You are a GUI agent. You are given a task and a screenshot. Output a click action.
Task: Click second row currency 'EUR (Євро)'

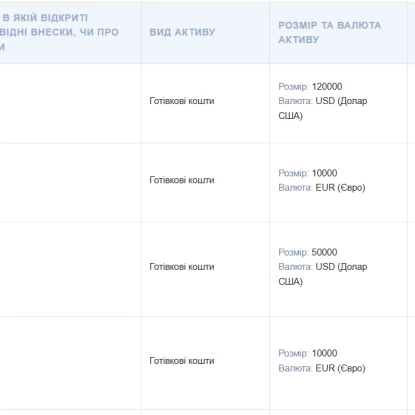click(x=340, y=188)
